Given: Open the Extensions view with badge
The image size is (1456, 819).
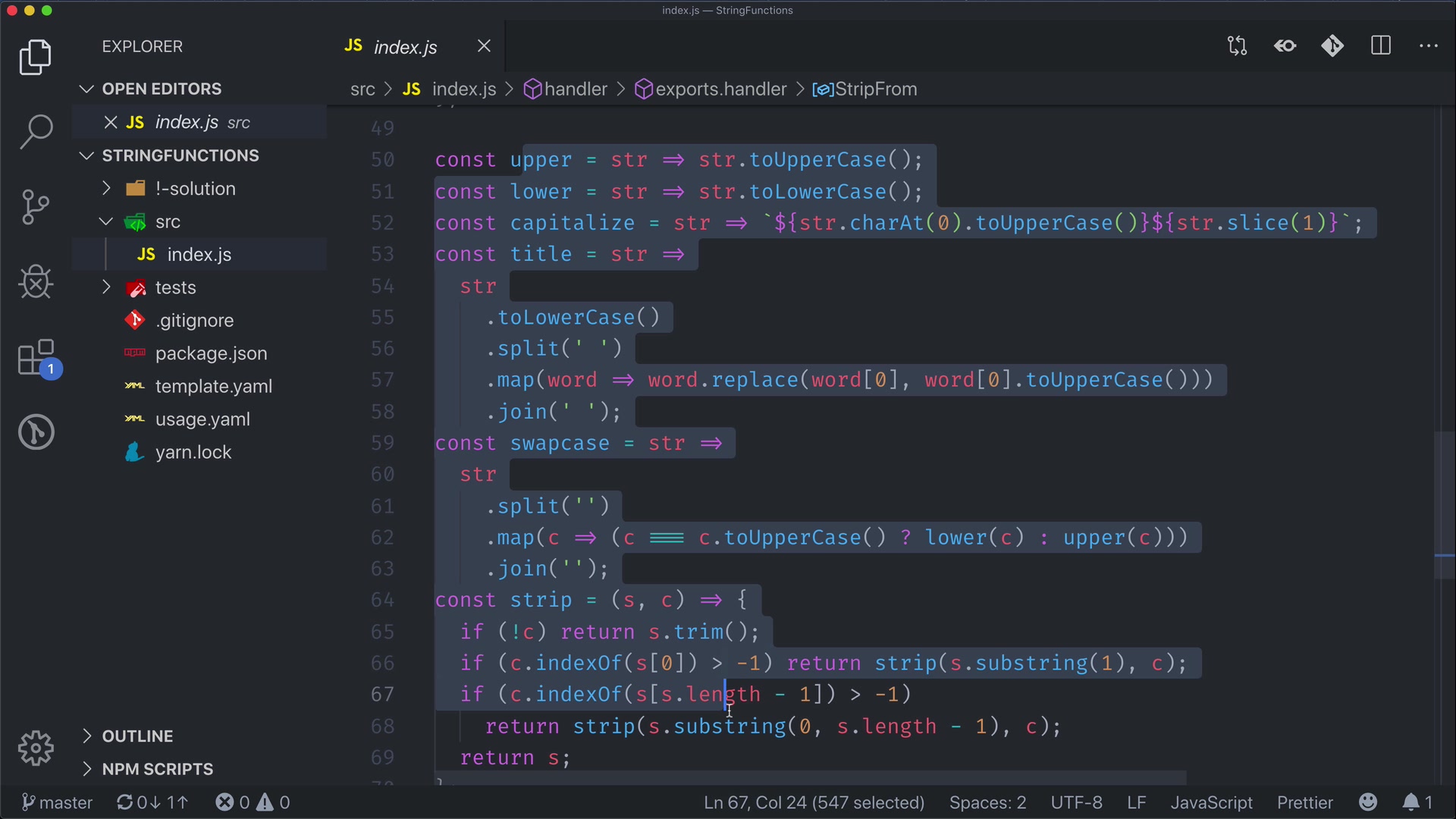Looking at the screenshot, I should click(x=36, y=357).
